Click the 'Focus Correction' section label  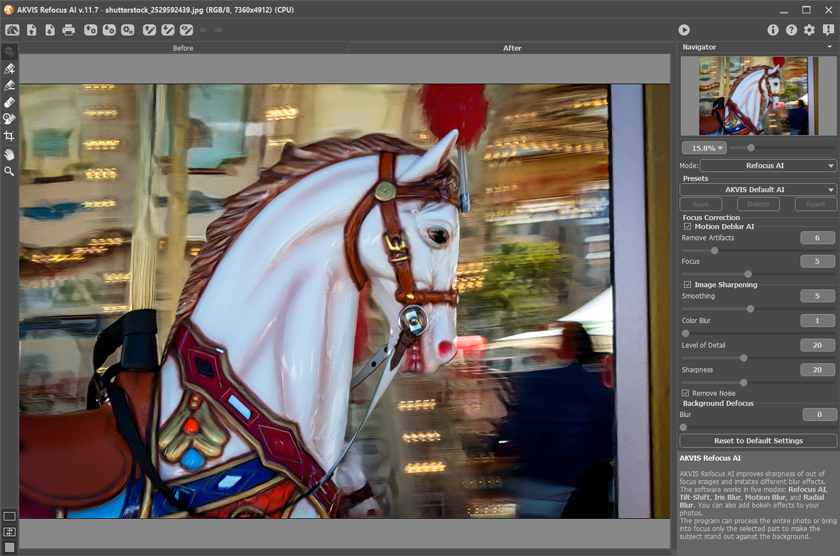coord(711,217)
